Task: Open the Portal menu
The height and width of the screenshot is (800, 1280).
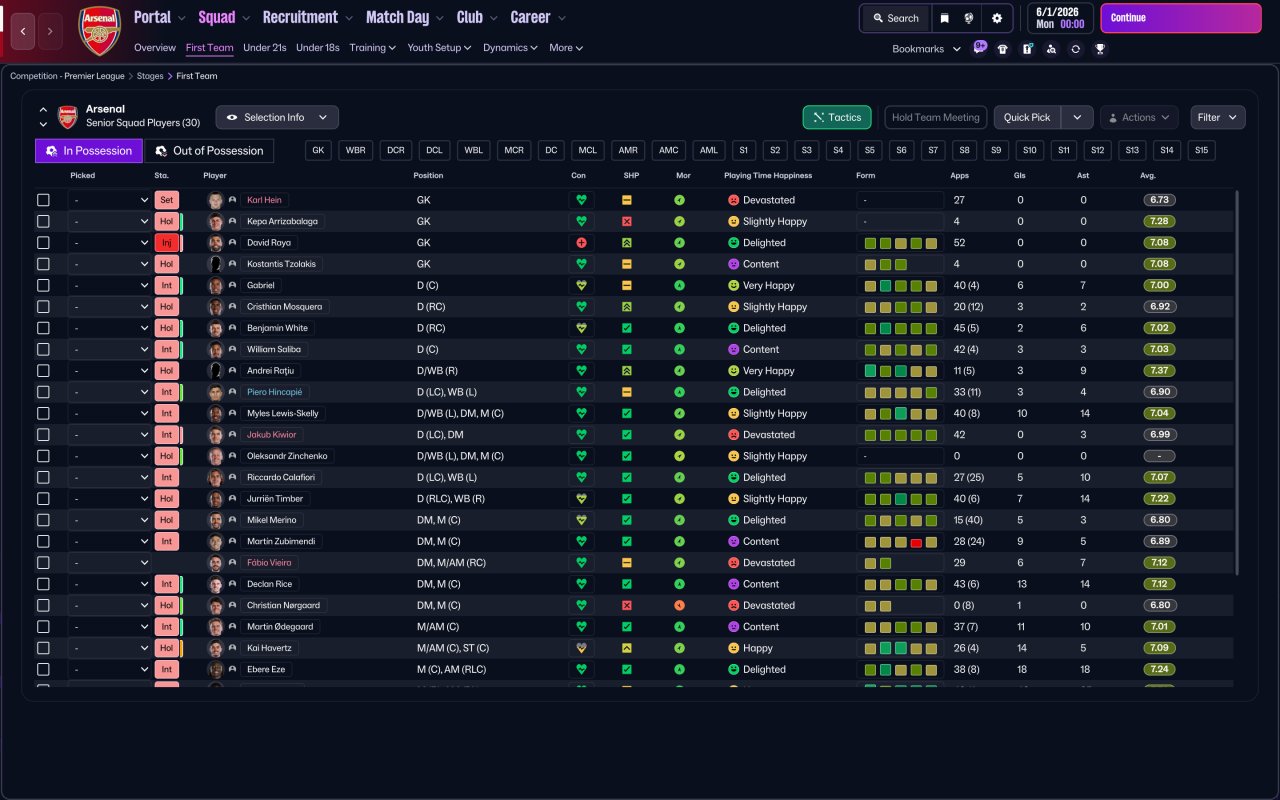Action: pos(159,17)
